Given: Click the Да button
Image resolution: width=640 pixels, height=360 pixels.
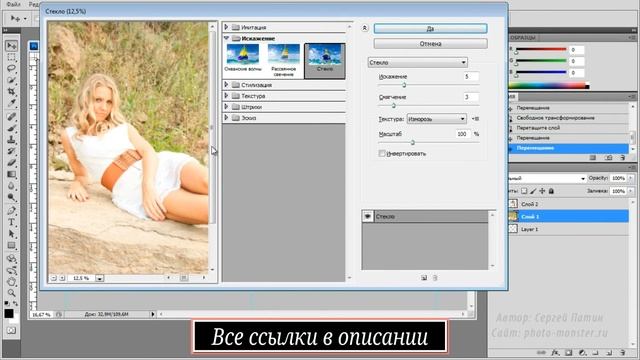Looking at the screenshot, I should coord(430,29).
